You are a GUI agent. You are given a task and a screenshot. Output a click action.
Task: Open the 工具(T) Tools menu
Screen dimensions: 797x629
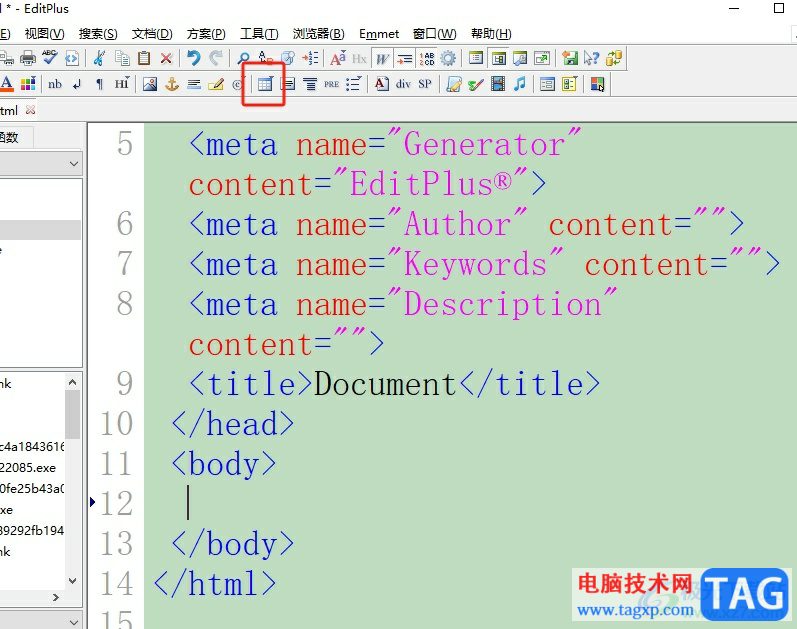click(259, 34)
